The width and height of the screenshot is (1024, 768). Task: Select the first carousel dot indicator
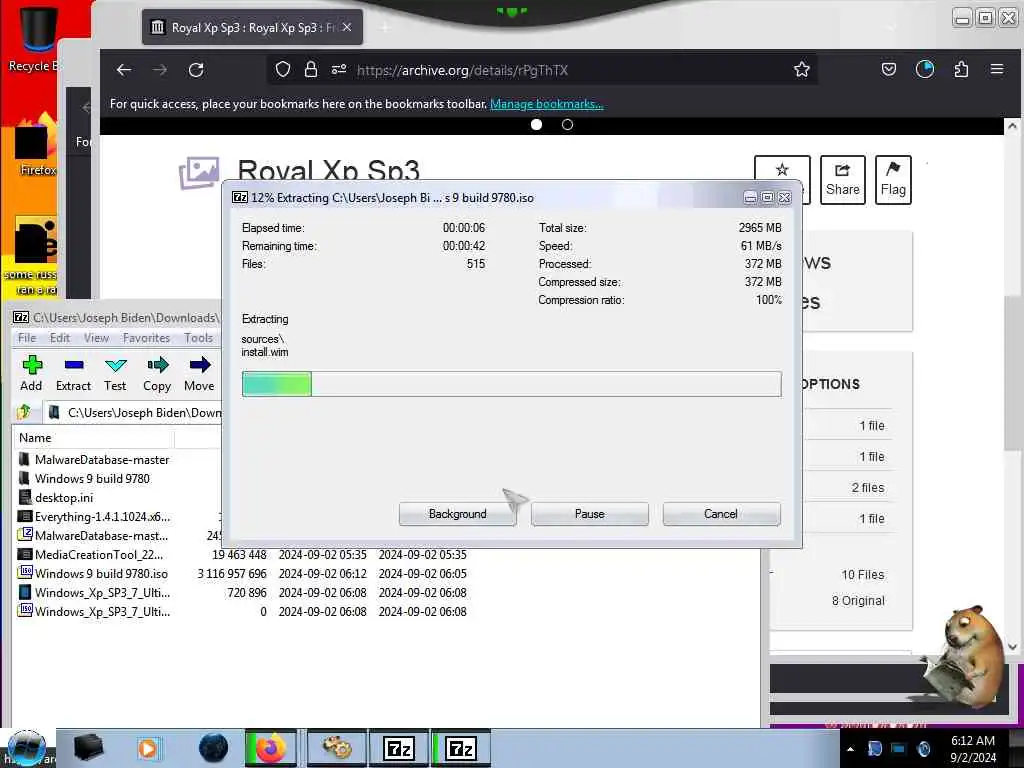click(x=536, y=124)
